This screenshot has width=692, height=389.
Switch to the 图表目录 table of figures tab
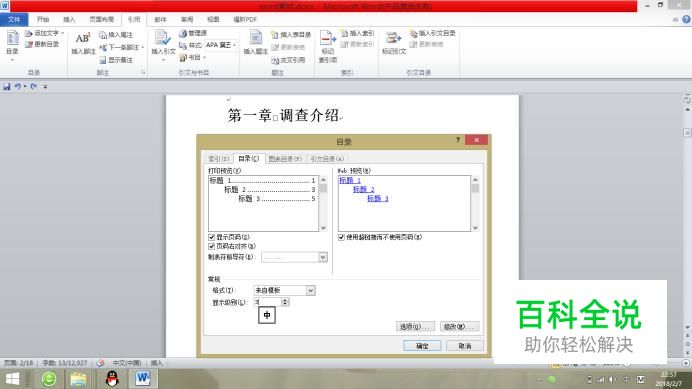tap(285, 159)
